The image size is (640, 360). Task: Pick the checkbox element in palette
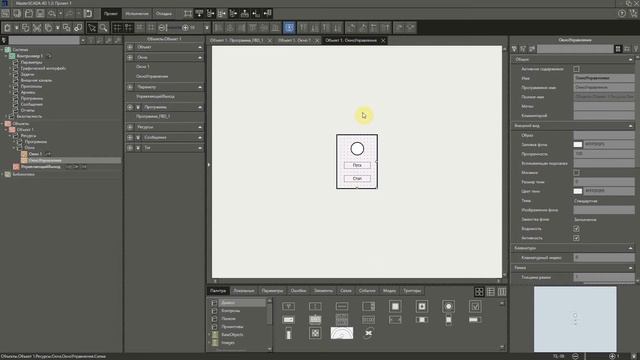pyautogui.click(x=475, y=306)
